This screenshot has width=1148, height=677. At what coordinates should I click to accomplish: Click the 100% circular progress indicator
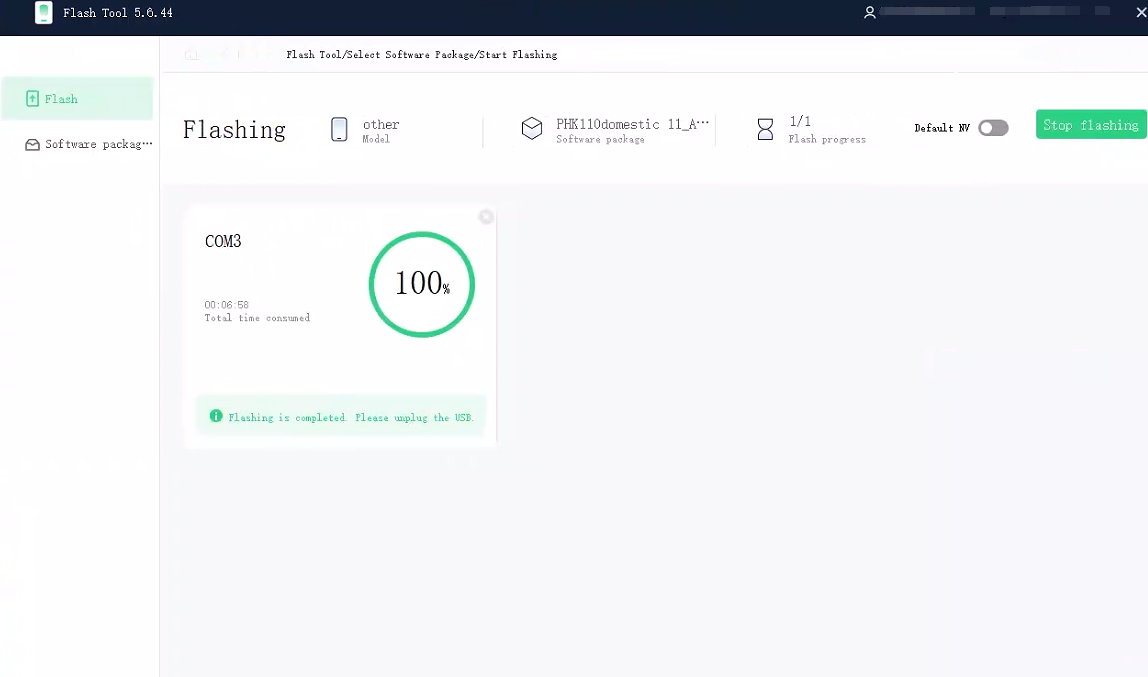pyautogui.click(x=422, y=284)
